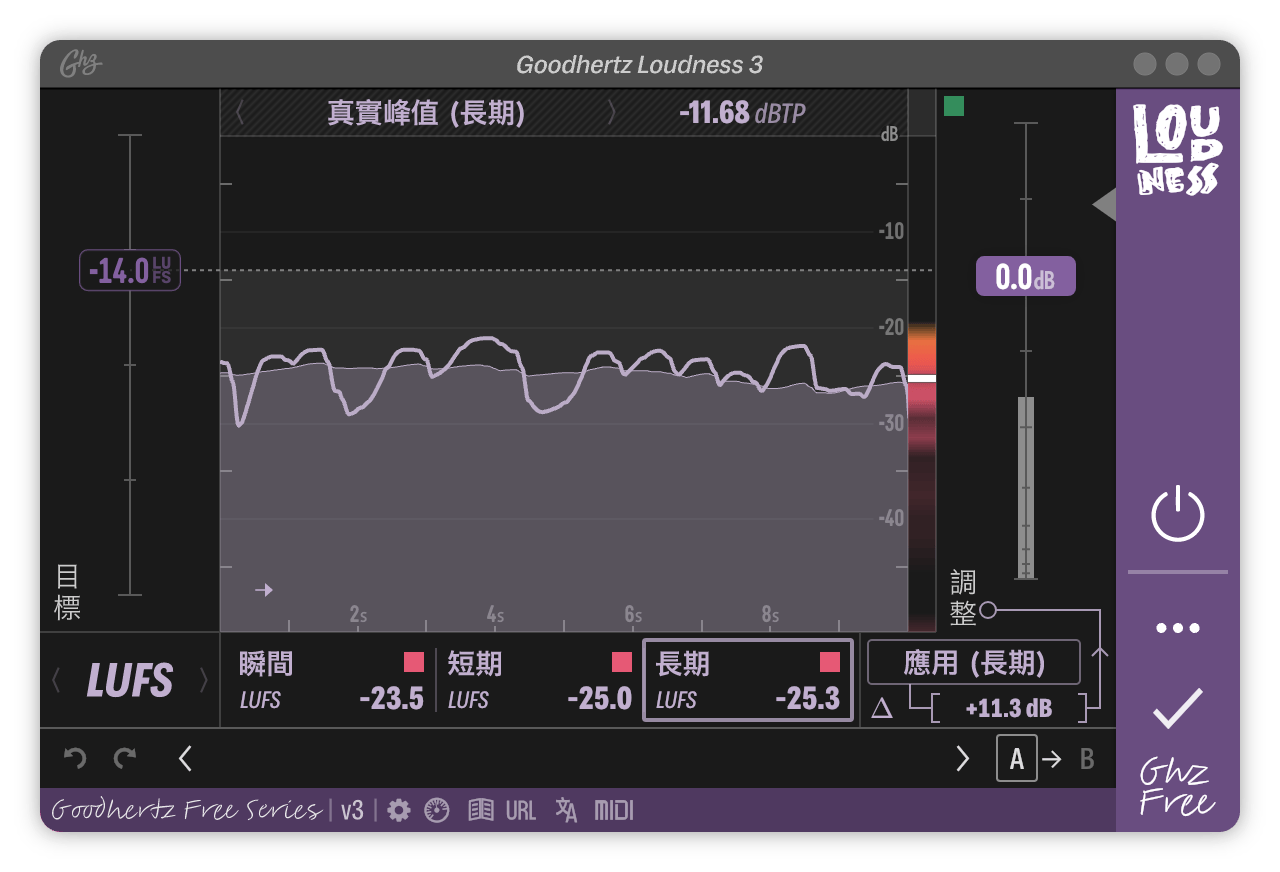Select the 長期 long-term LUFS readout
Image resolution: width=1280 pixels, height=872 pixels.
pyautogui.click(x=748, y=681)
